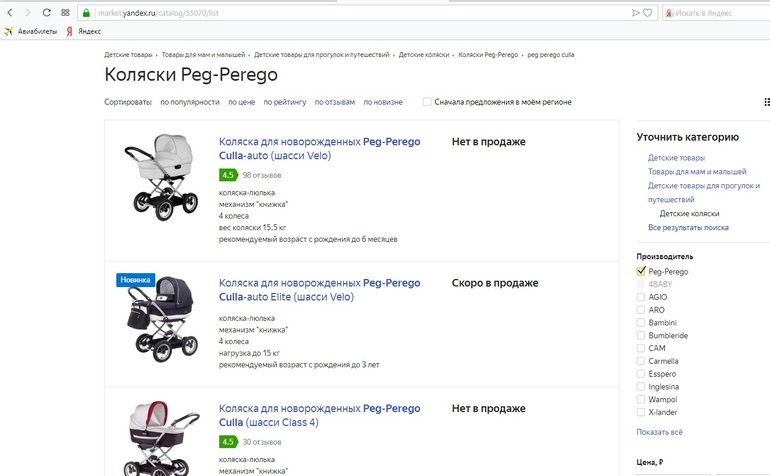
Task: Click the browser back arrow
Action: click(10, 13)
